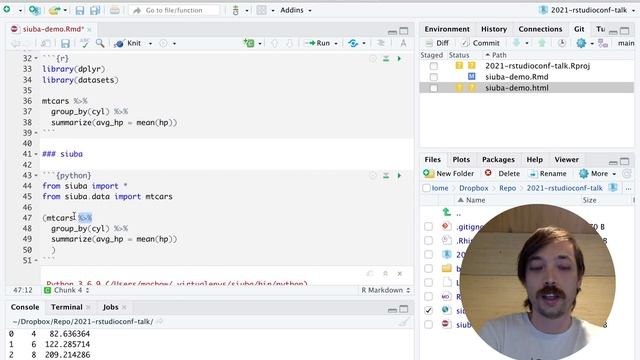
Task: Click the Open File folder icon
Action: coord(54,10)
